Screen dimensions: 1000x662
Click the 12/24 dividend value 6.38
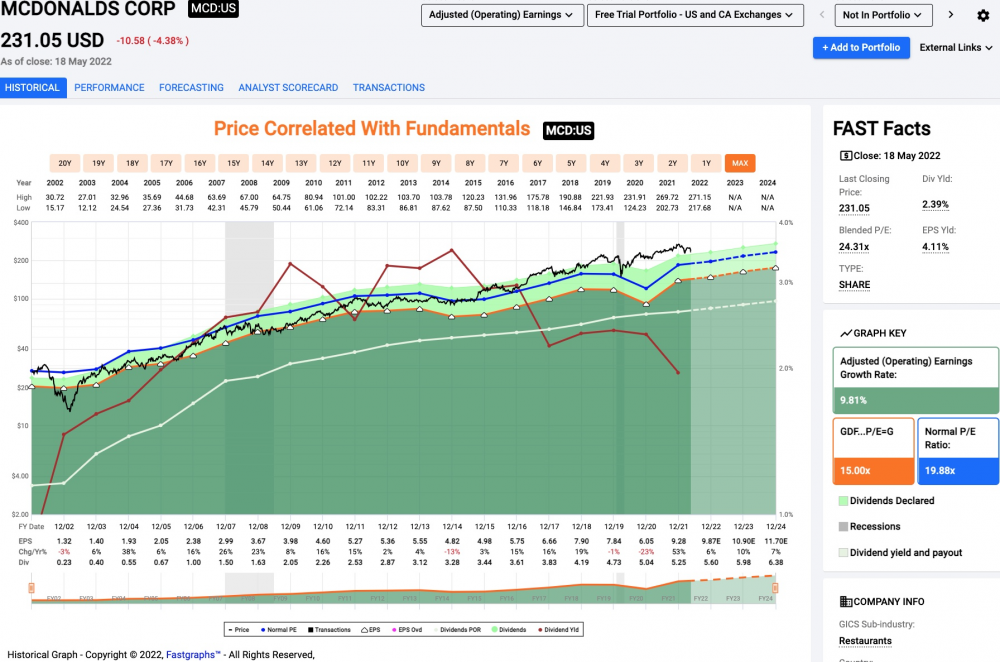click(x=776, y=563)
